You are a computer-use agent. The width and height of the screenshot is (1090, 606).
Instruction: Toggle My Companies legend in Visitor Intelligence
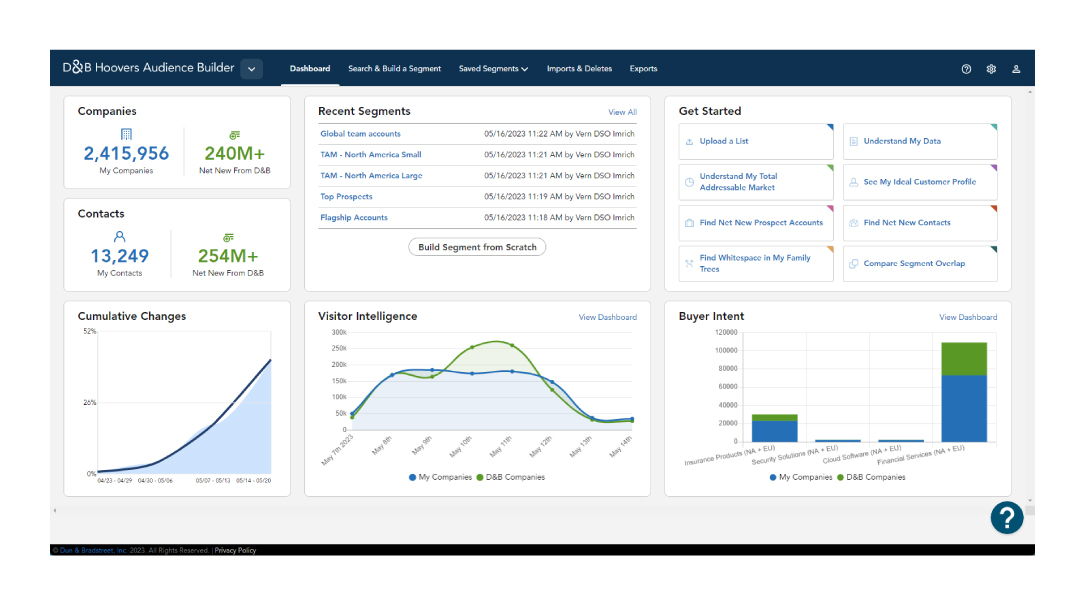coord(441,477)
